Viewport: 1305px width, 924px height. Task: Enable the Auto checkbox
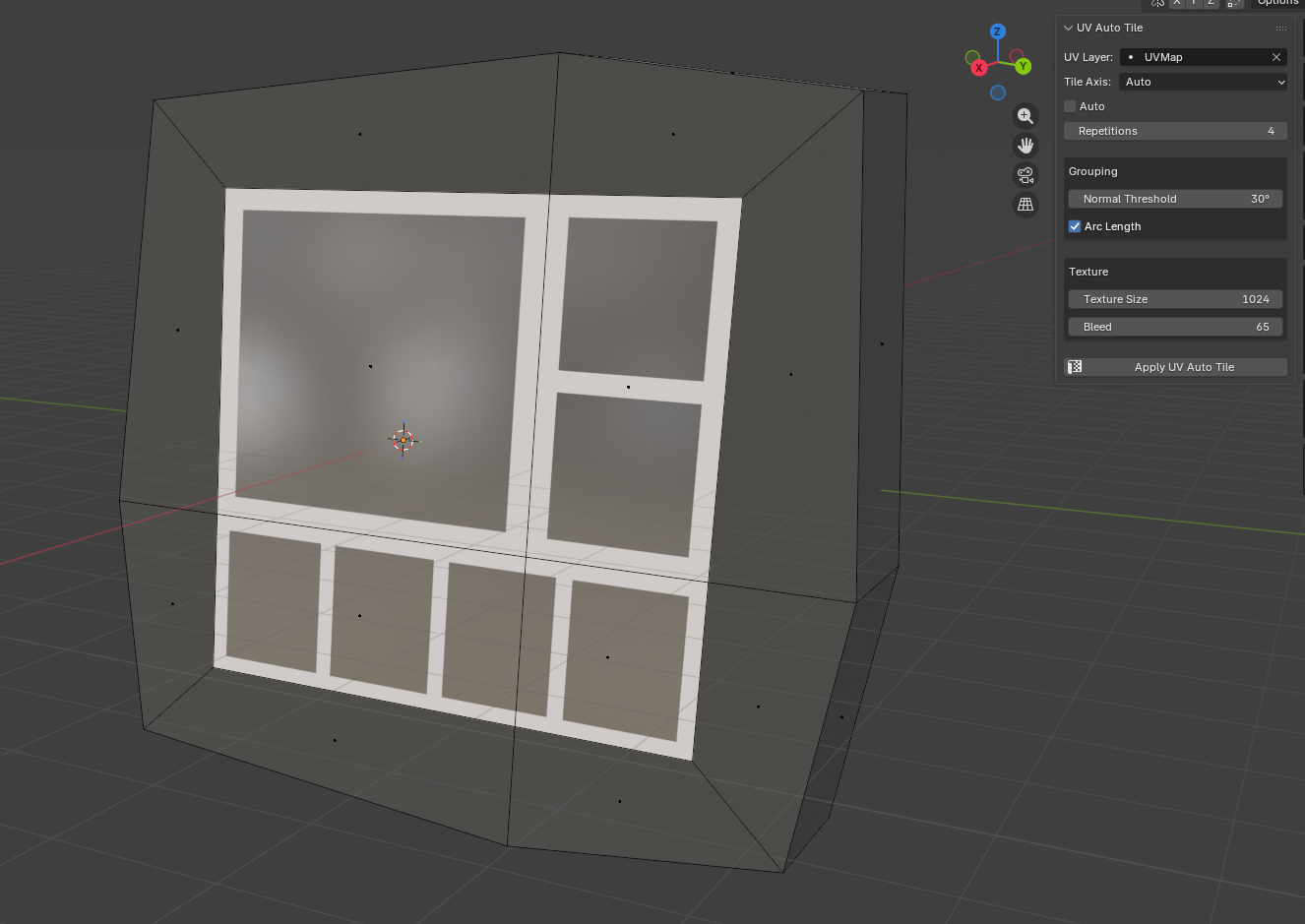(x=1071, y=106)
